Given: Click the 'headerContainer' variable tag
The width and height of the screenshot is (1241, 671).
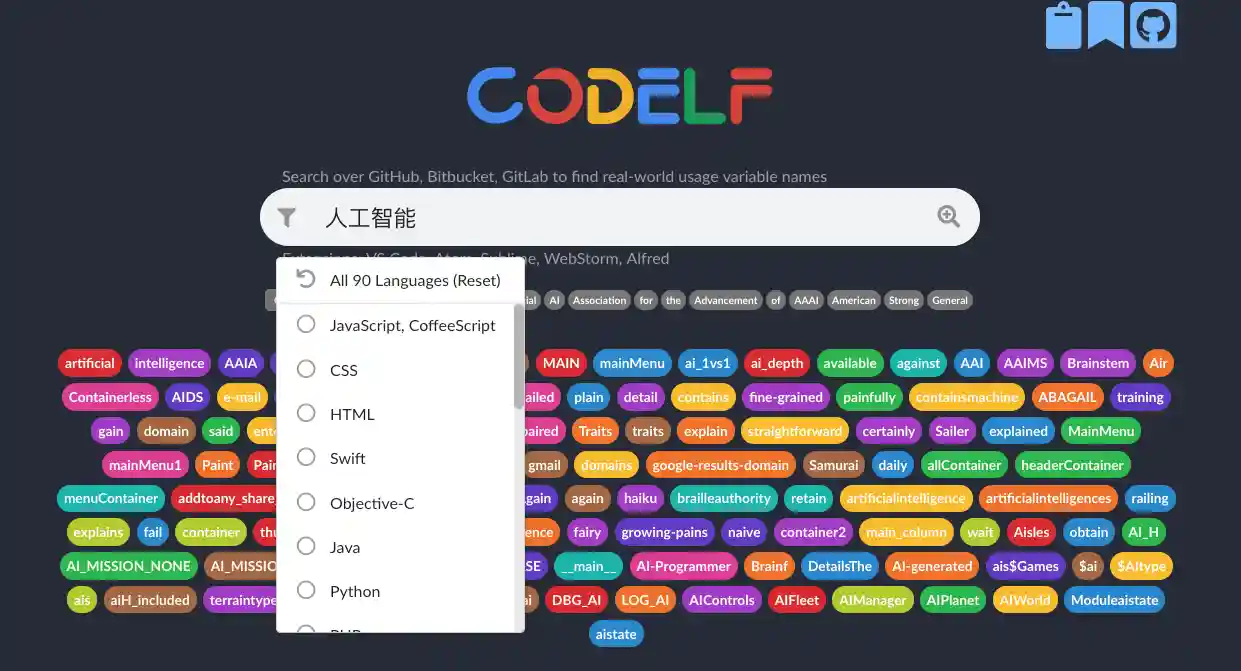Looking at the screenshot, I should pyautogui.click(x=1073, y=465).
